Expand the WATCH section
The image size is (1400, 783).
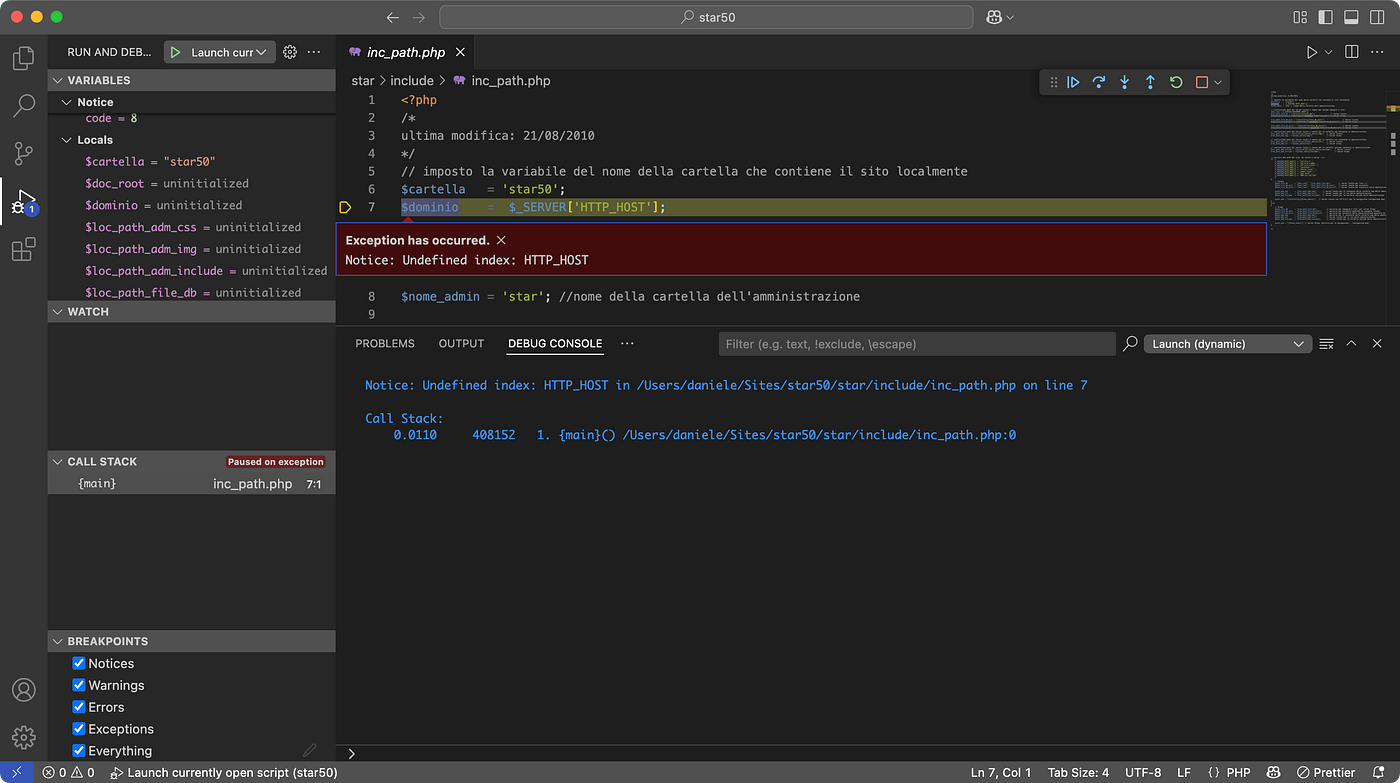192,312
